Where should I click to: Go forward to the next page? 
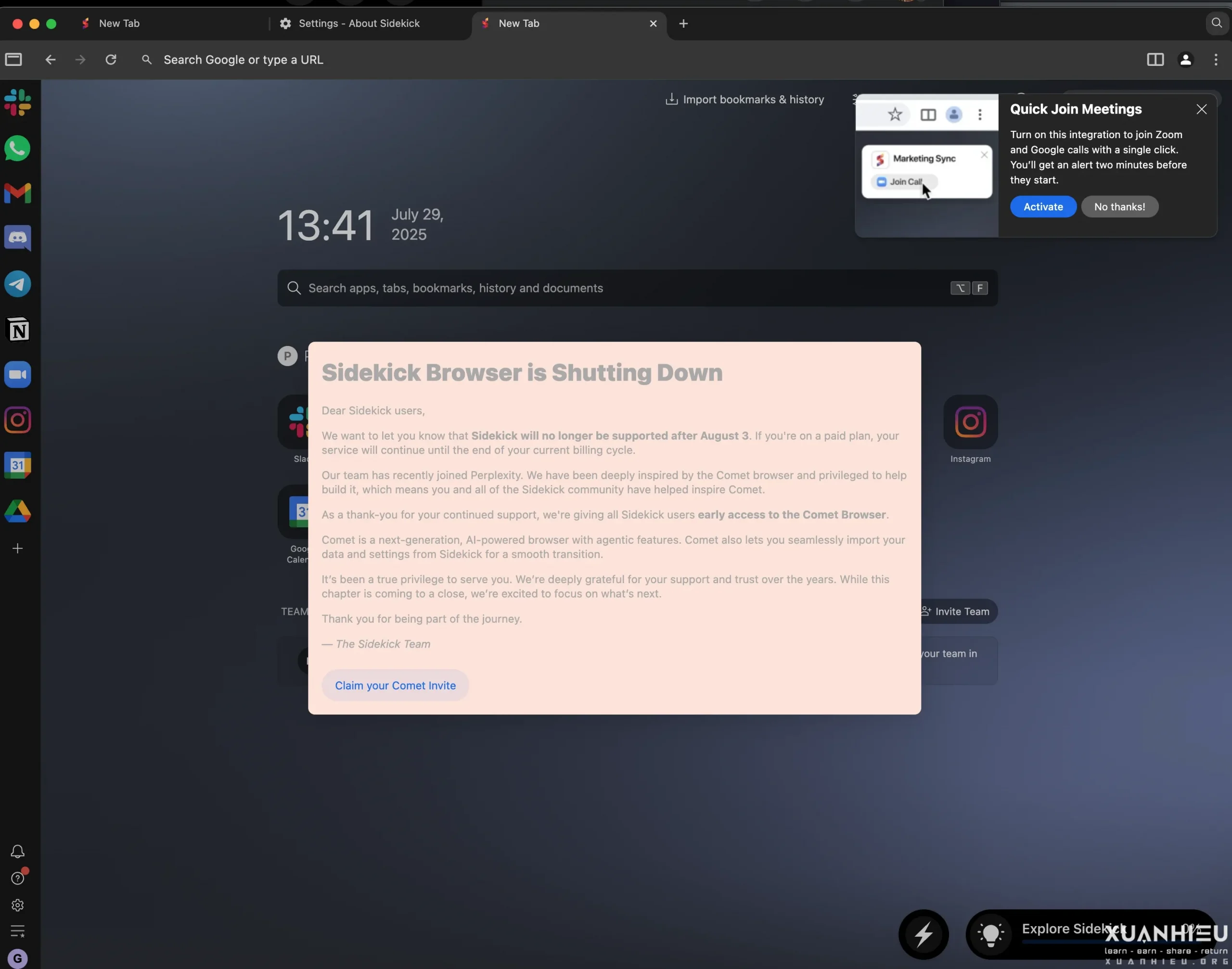pos(80,60)
